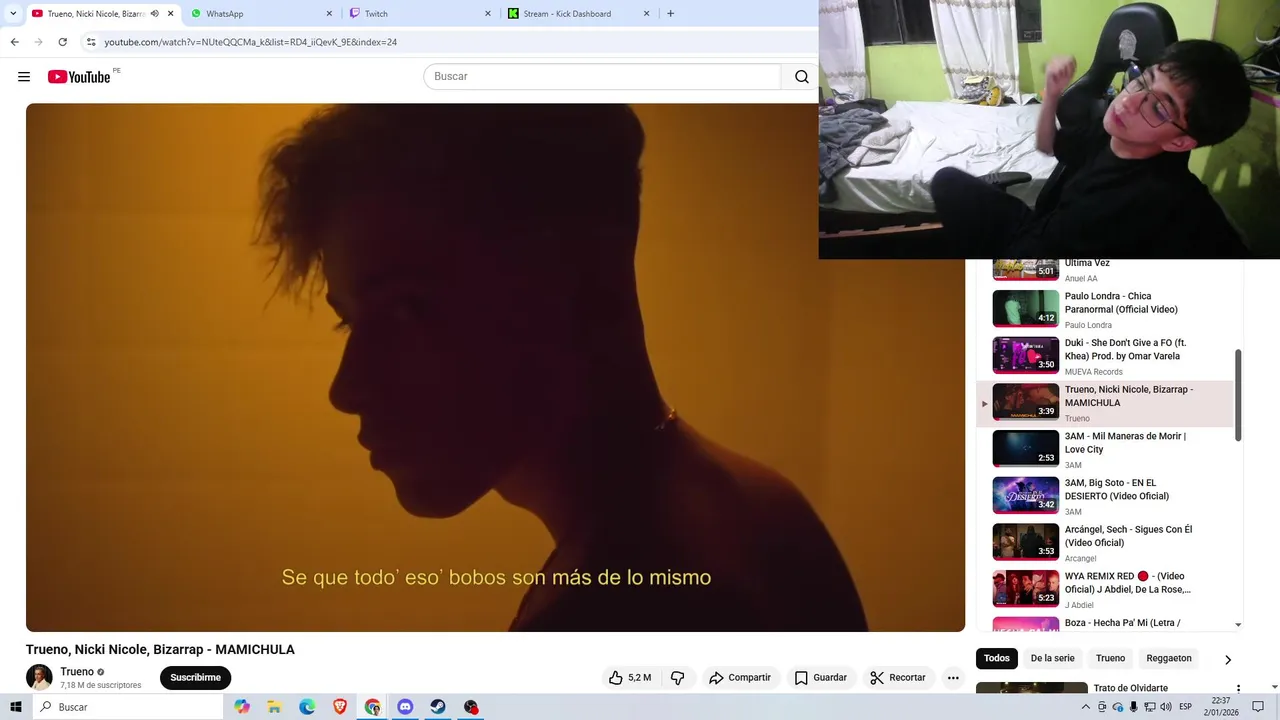Focus the YouTube Buscar search field
The width and height of the screenshot is (1280, 720).
(602, 77)
